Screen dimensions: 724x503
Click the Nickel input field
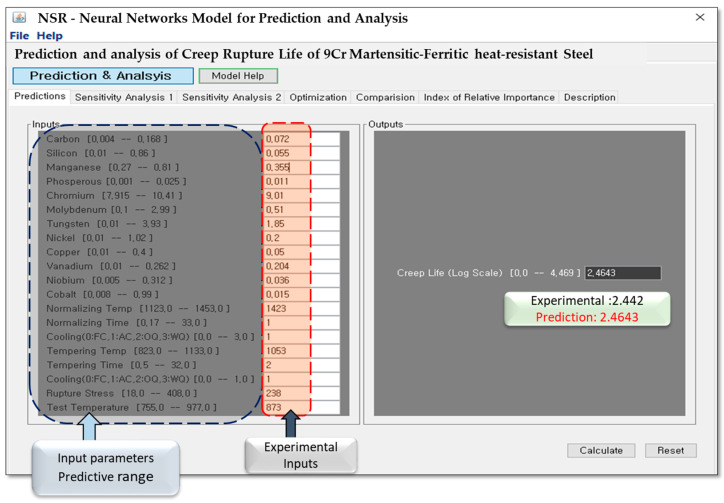click(302, 238)
